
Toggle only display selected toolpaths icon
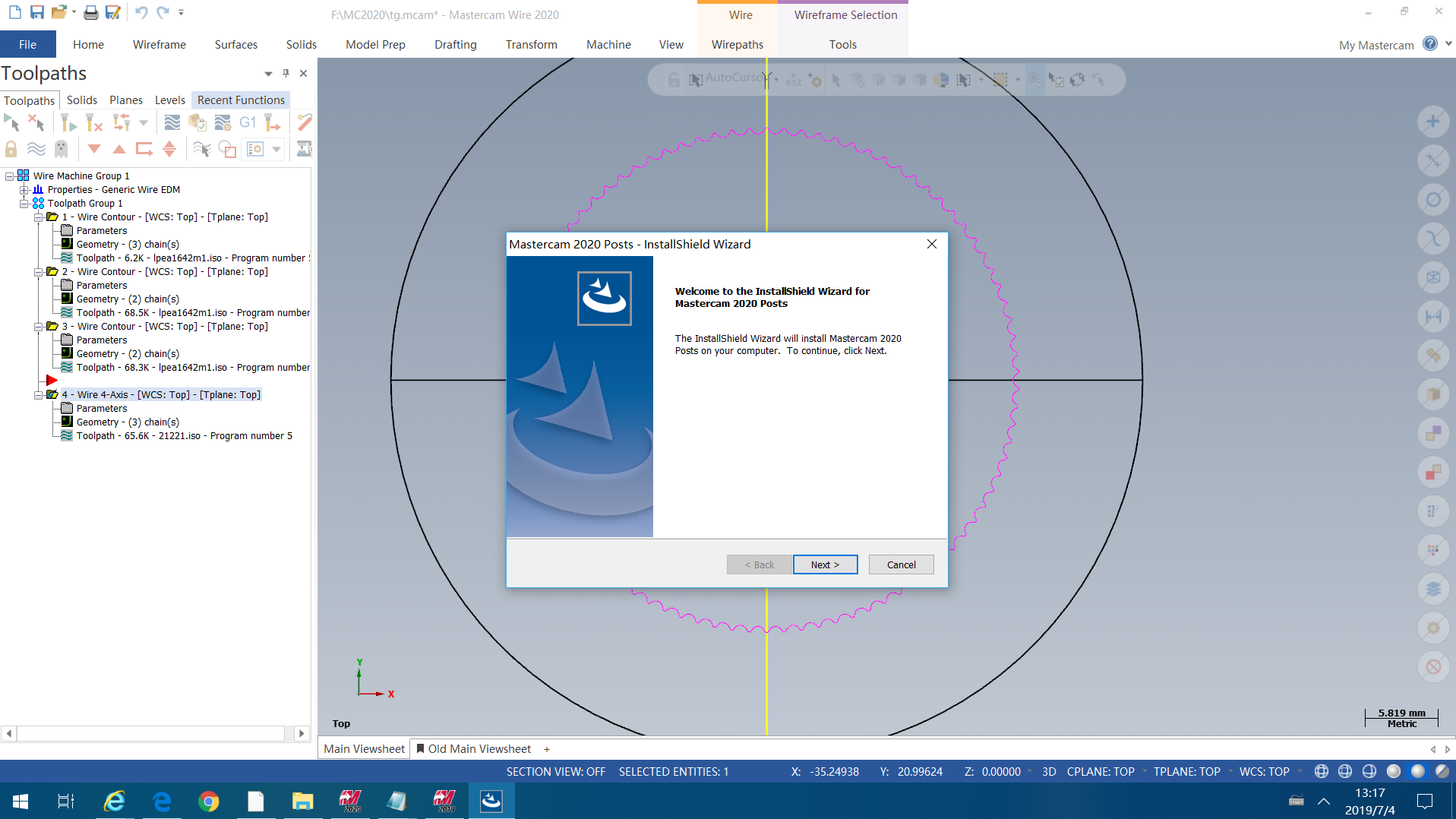(x=201, y=149)
